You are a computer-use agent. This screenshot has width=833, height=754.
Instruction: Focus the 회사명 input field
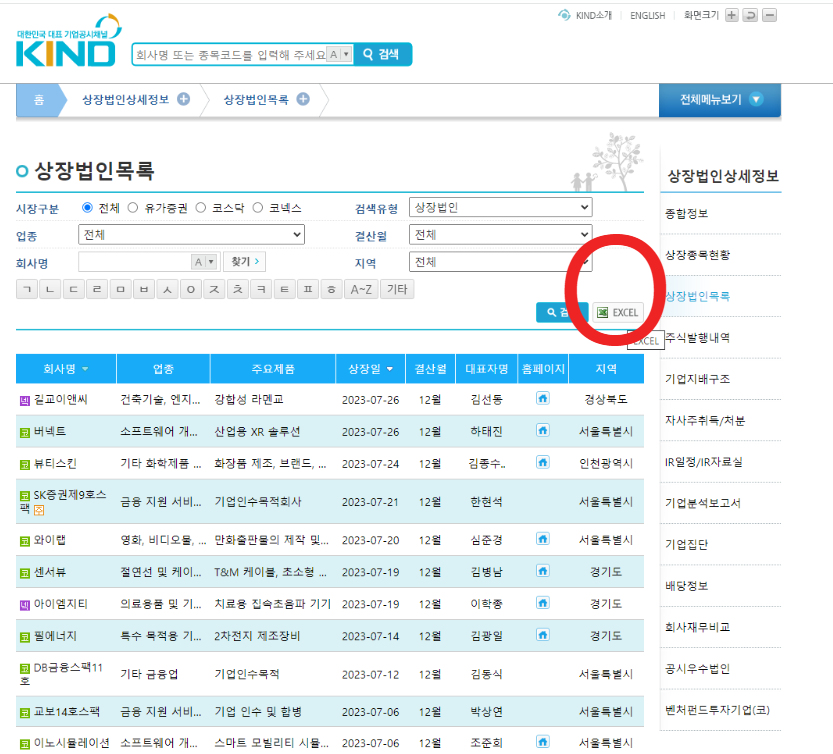134,261
